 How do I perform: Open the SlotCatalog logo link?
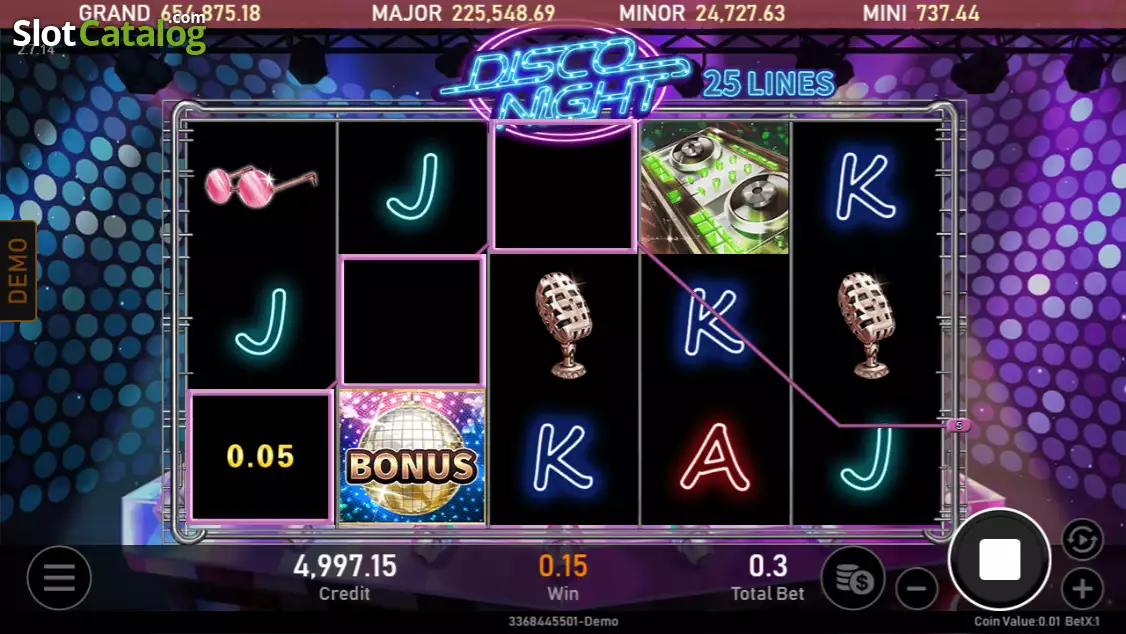(109, 32)
